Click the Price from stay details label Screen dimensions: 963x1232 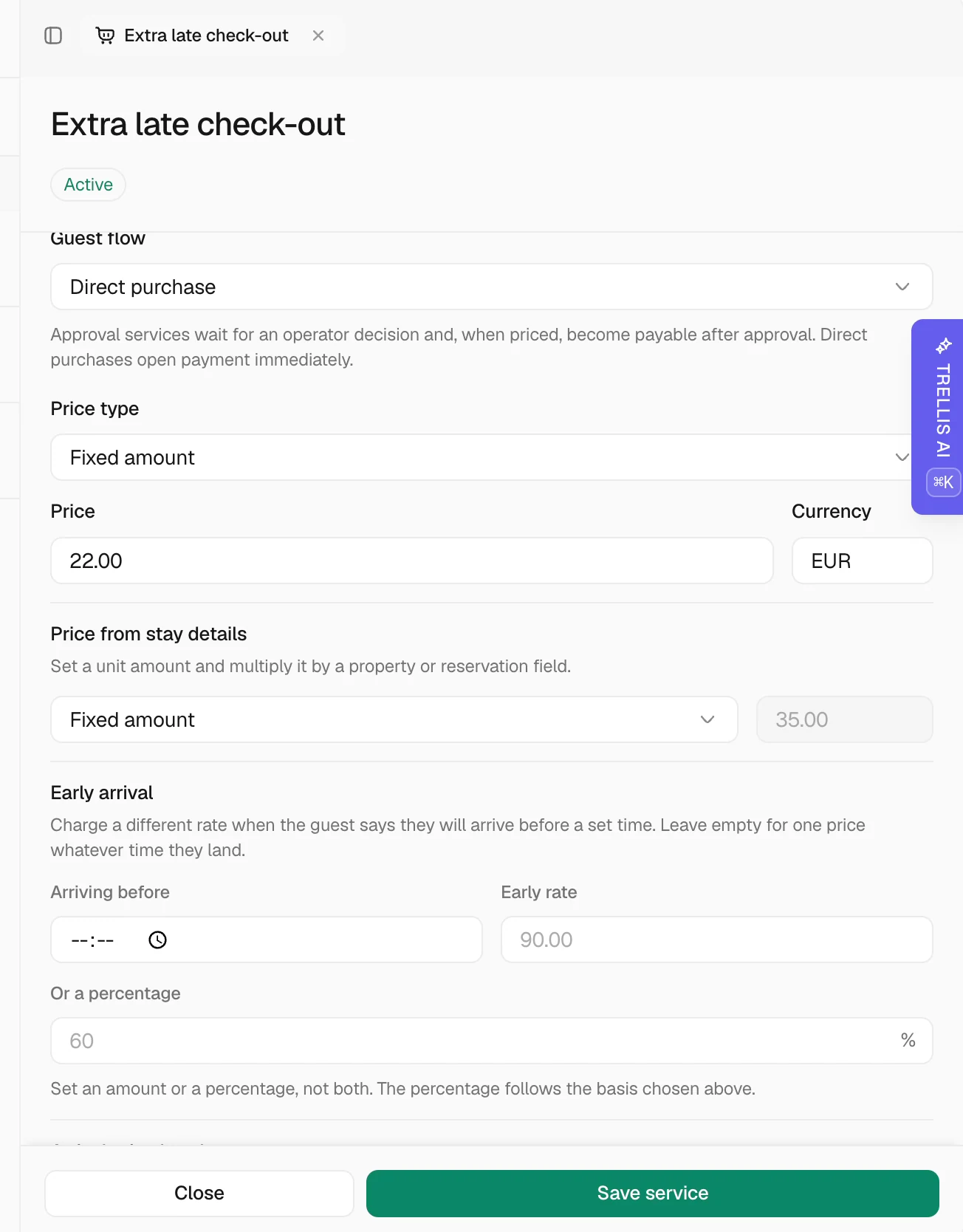point(148,634)
